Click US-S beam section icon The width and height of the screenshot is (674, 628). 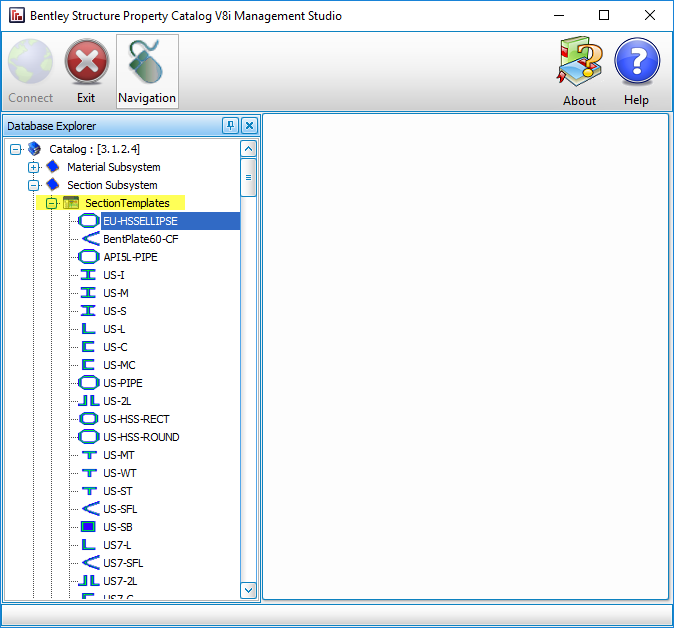tap(88, 311)
